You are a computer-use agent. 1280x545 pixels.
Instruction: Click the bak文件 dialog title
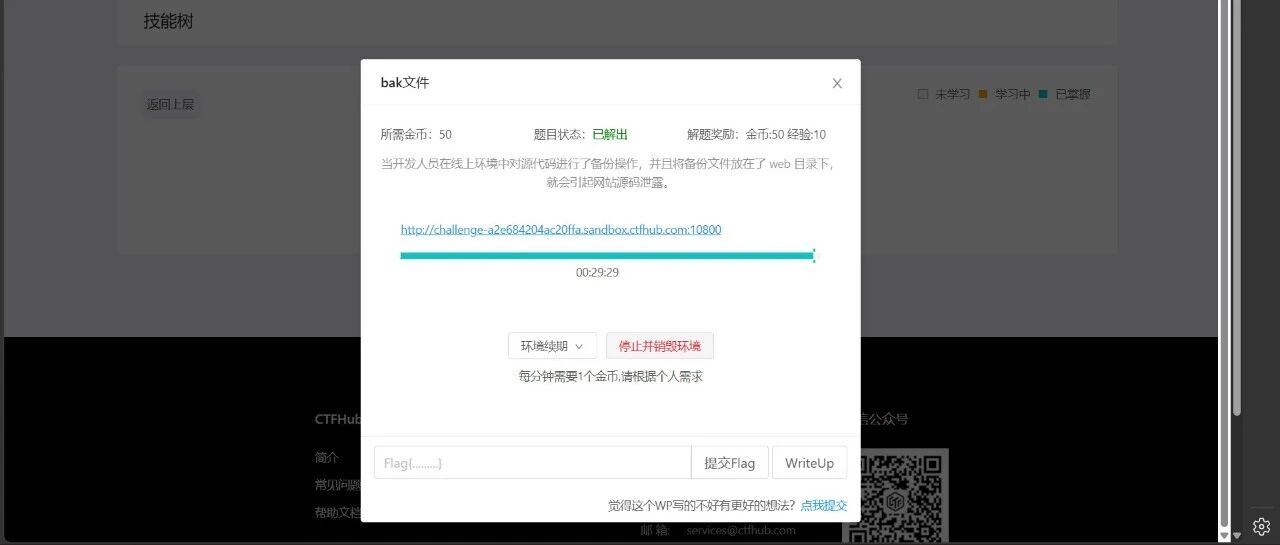(x=405, y=83)
